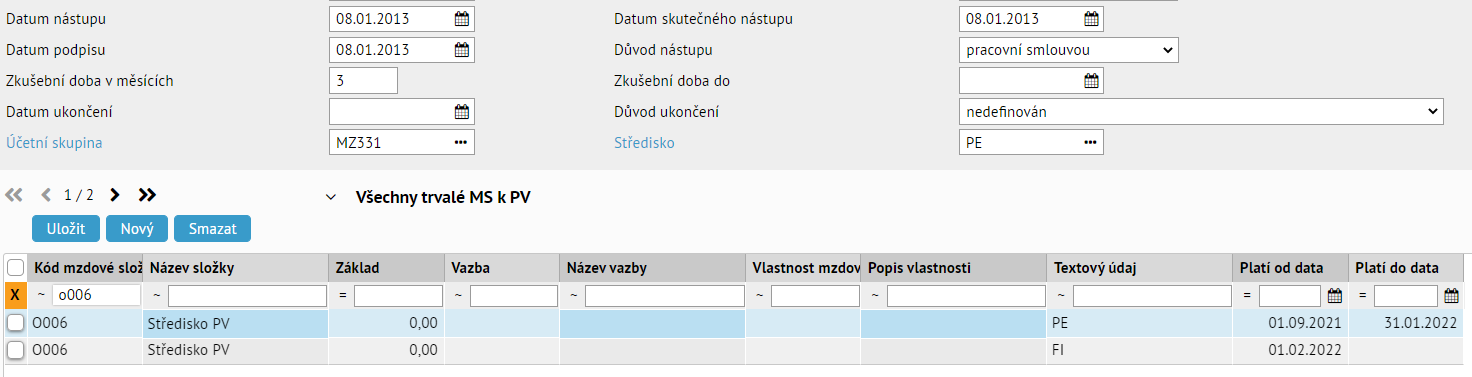Open calendar for Zkušební doba do

tap(1091, 81)
